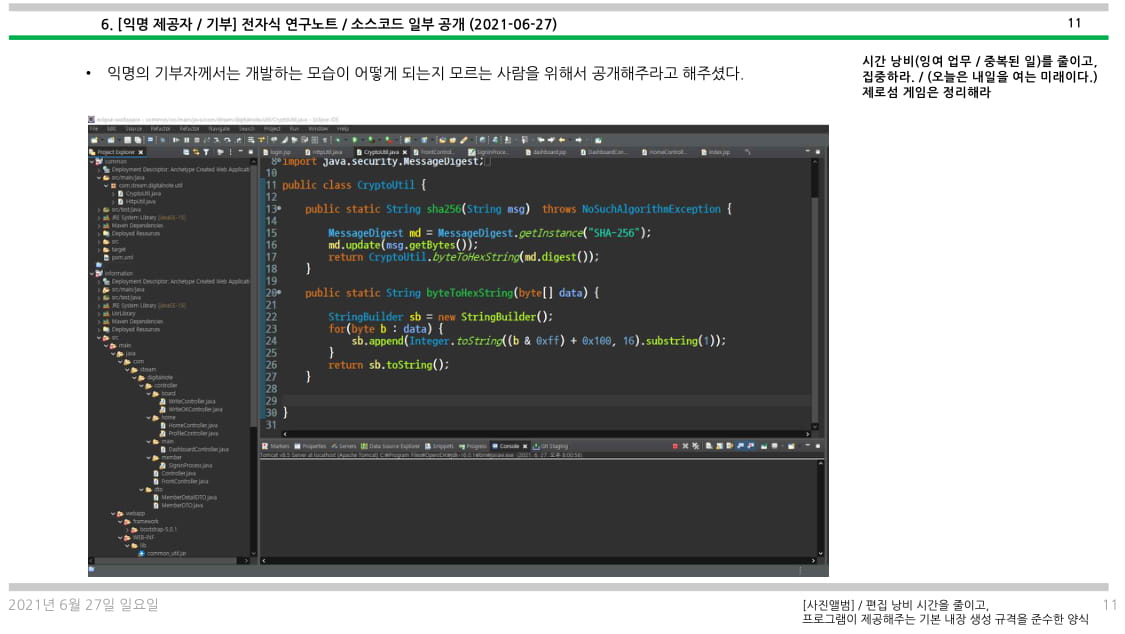Switch to the HttpUtil.java editor tab
This screenshot has width=1125, height=634.
[x=324, y=153]
